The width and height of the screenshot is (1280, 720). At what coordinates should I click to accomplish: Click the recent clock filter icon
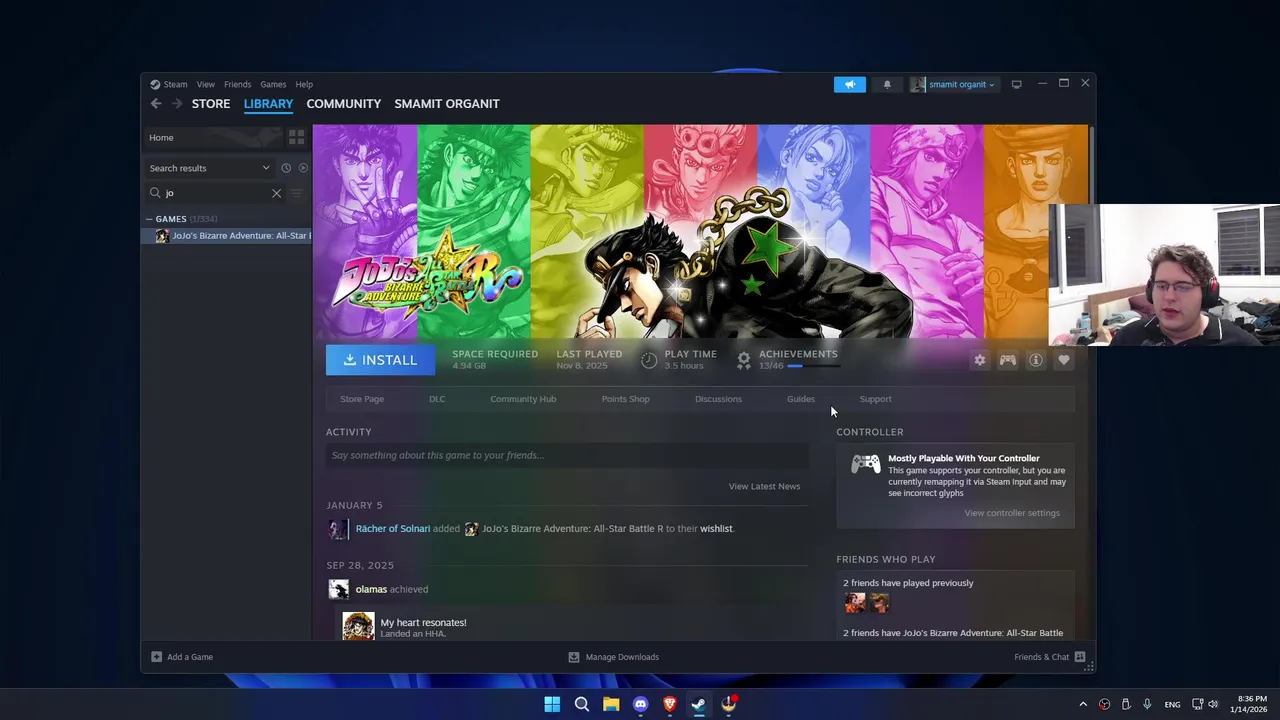tap(286, 168)
